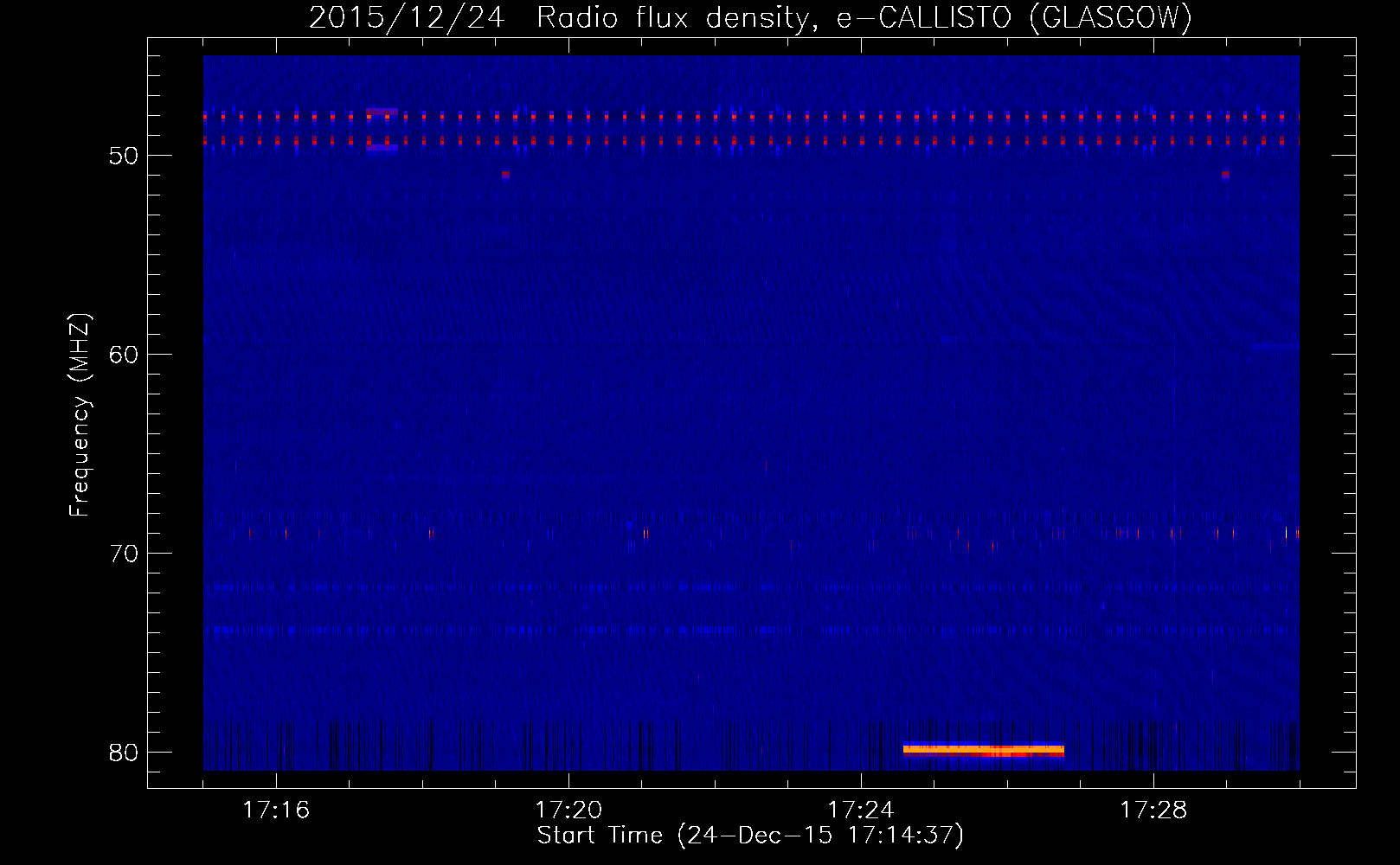Click the 17:16 time tick label
The width and height of the screenshot is (1400, 865).
click(276, 811)
